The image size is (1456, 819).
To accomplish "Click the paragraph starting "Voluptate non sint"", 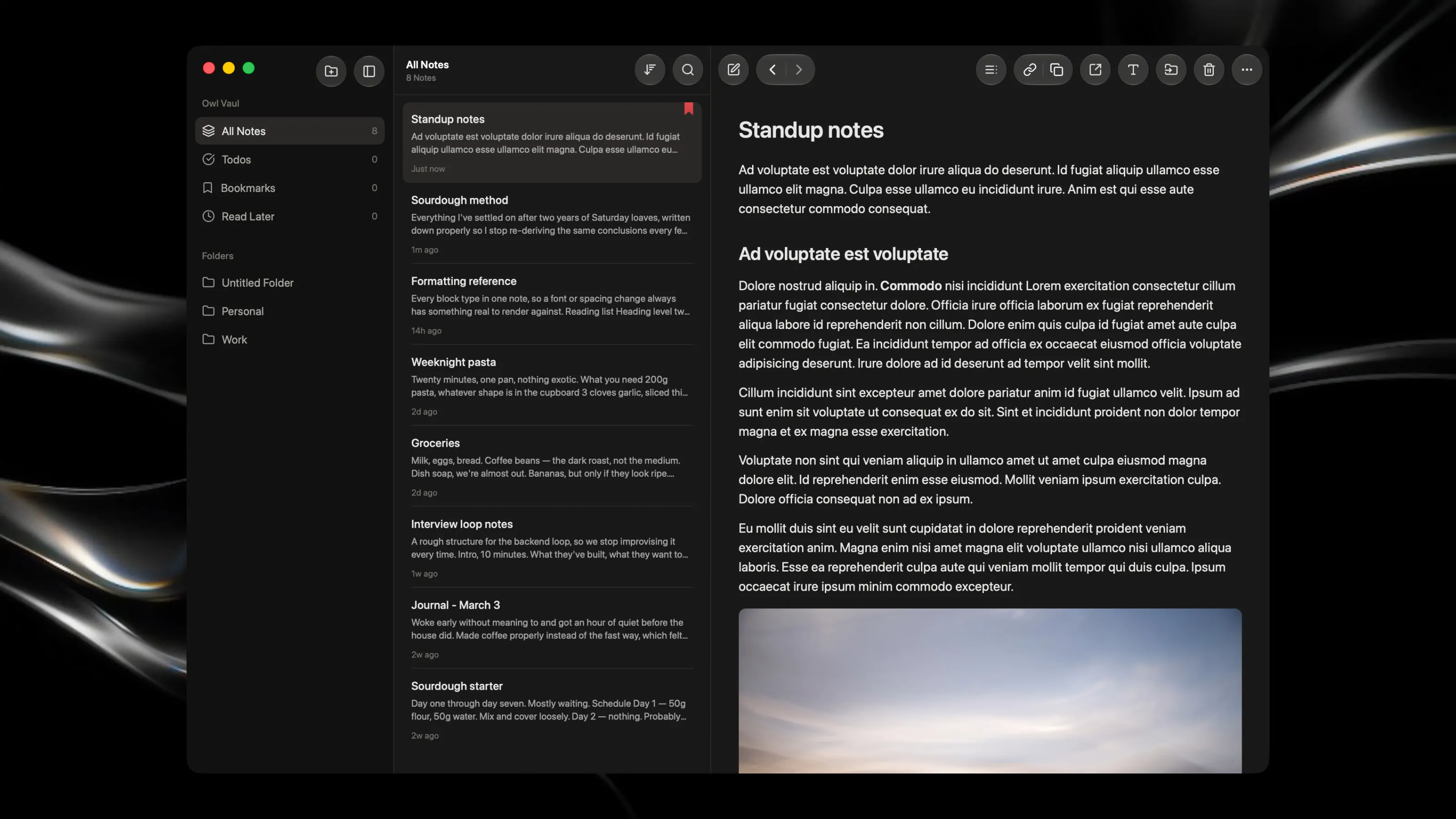I will 990,480.
